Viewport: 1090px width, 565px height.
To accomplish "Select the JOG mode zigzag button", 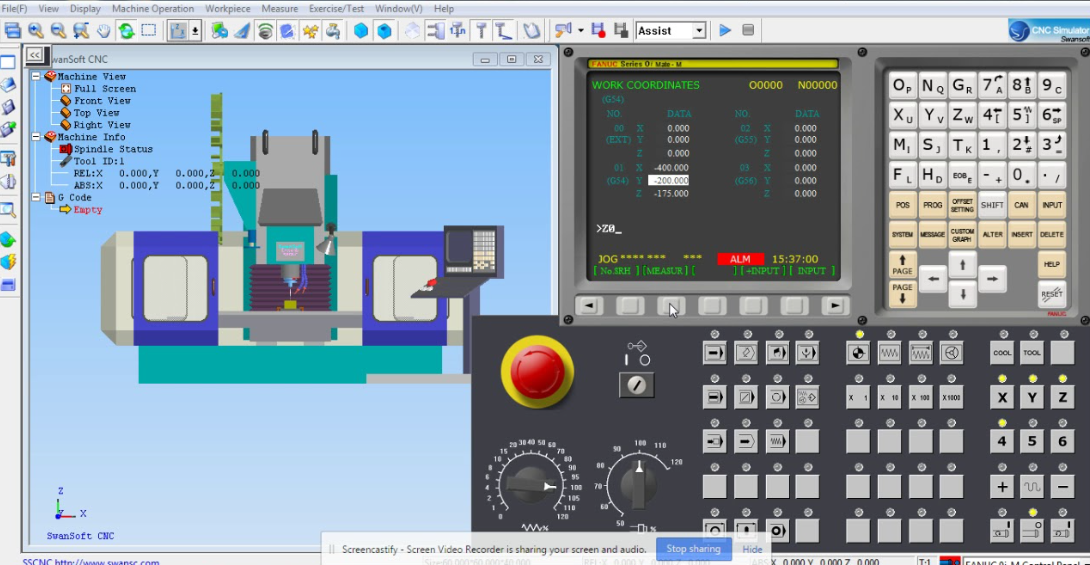I will point(889,353).
